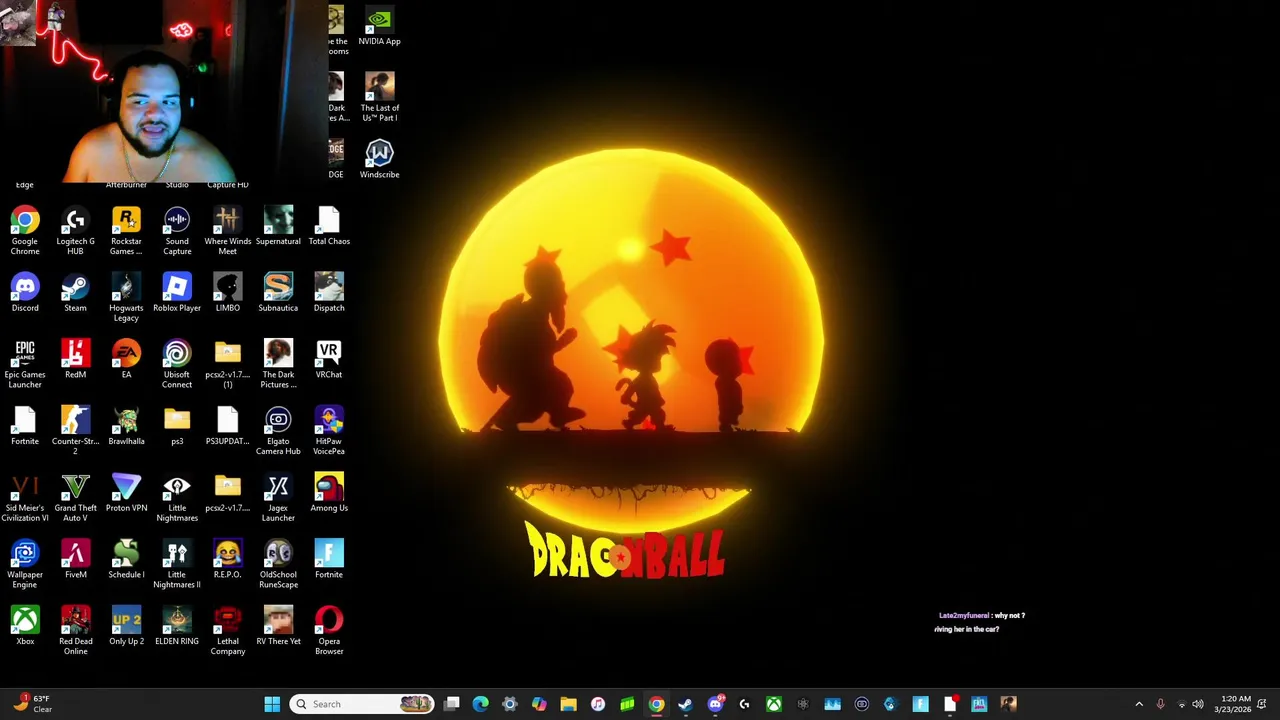
Task: Select Sid Meier's Civilization VI icon
Action: [x=25, y=498]
